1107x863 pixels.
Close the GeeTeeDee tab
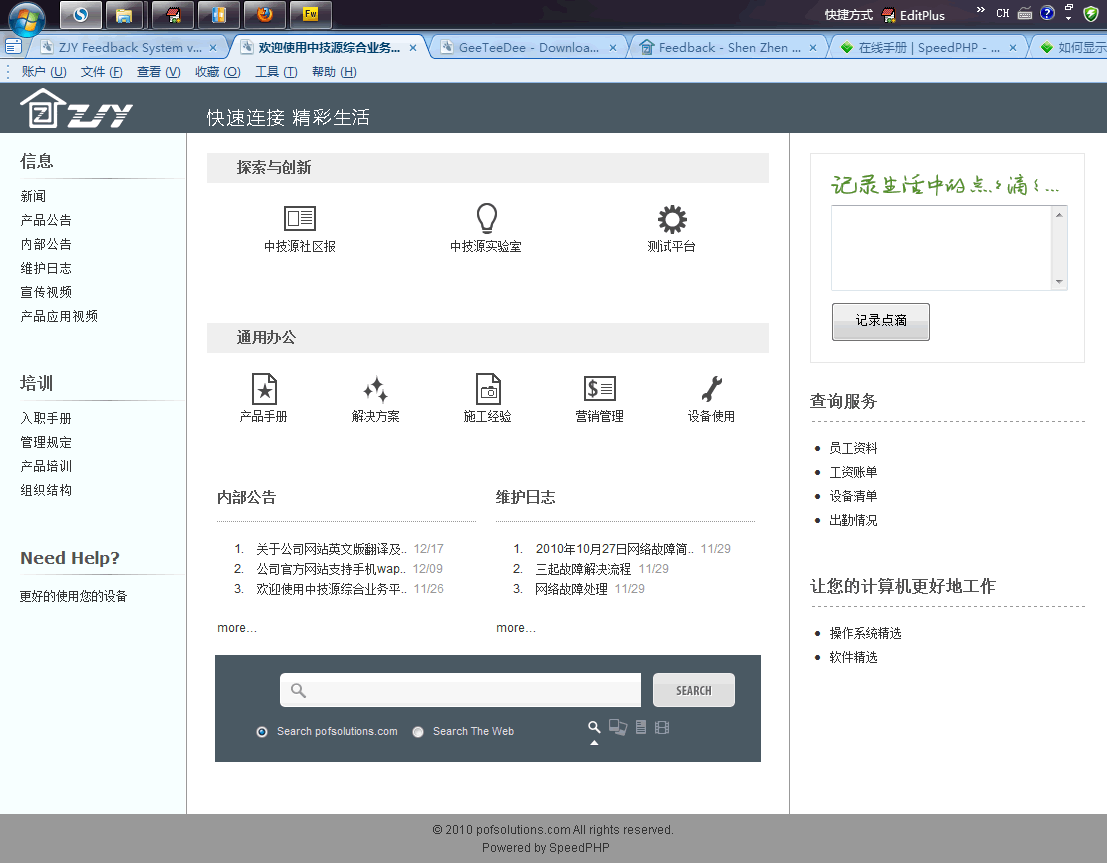[x=613, y=47]
